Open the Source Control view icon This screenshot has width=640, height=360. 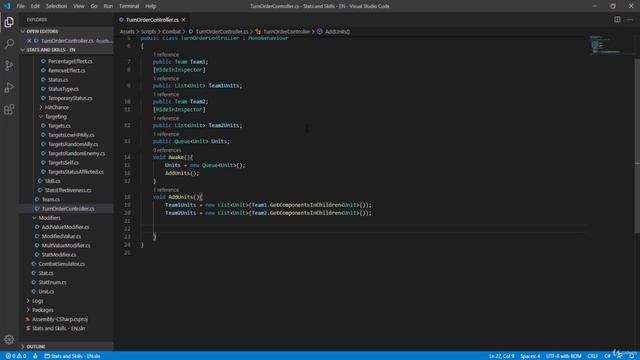[x=9, y=66]
